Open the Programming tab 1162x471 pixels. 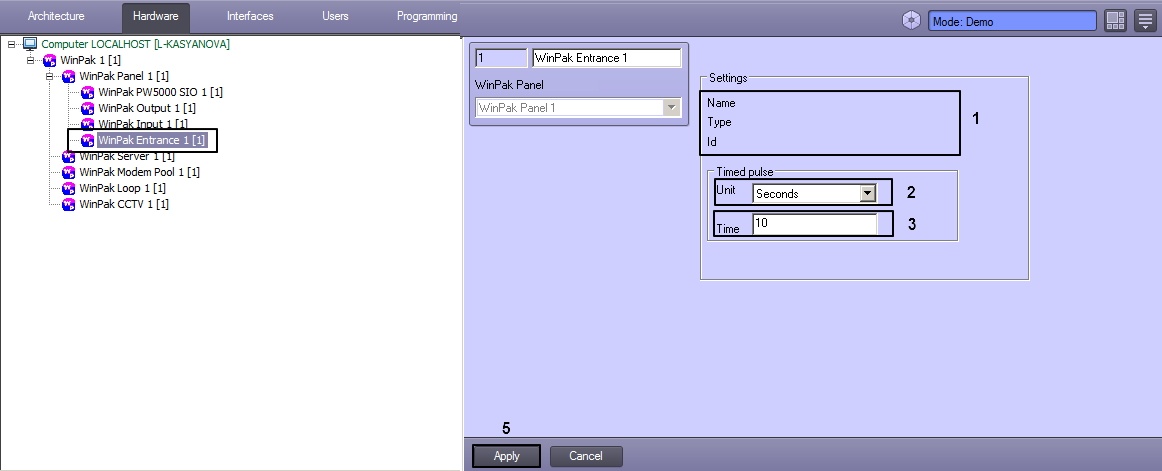pos(427,16)
